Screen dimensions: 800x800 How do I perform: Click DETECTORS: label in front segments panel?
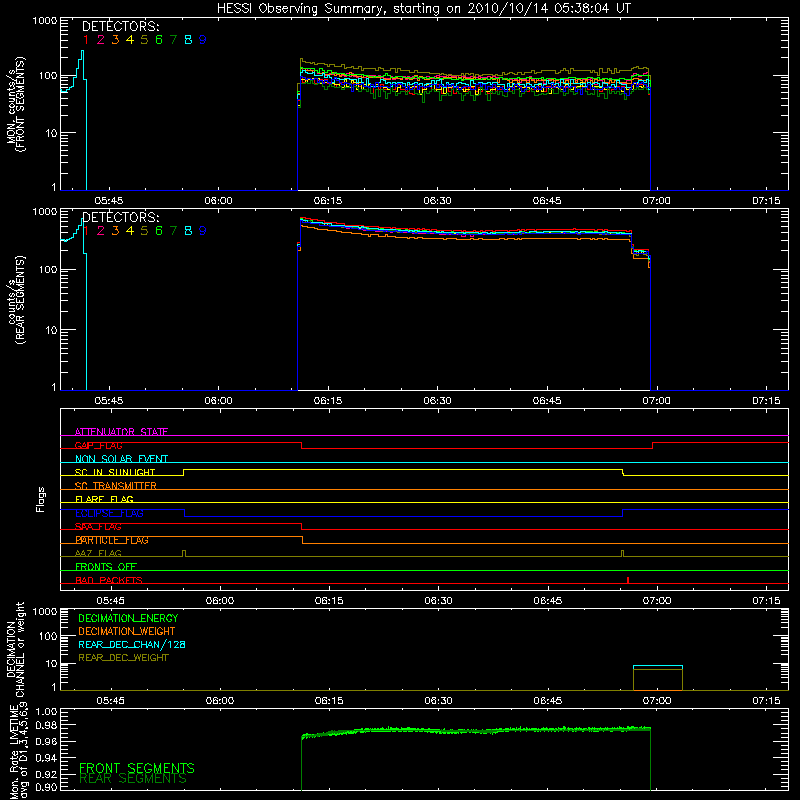[x=121, y=26]
